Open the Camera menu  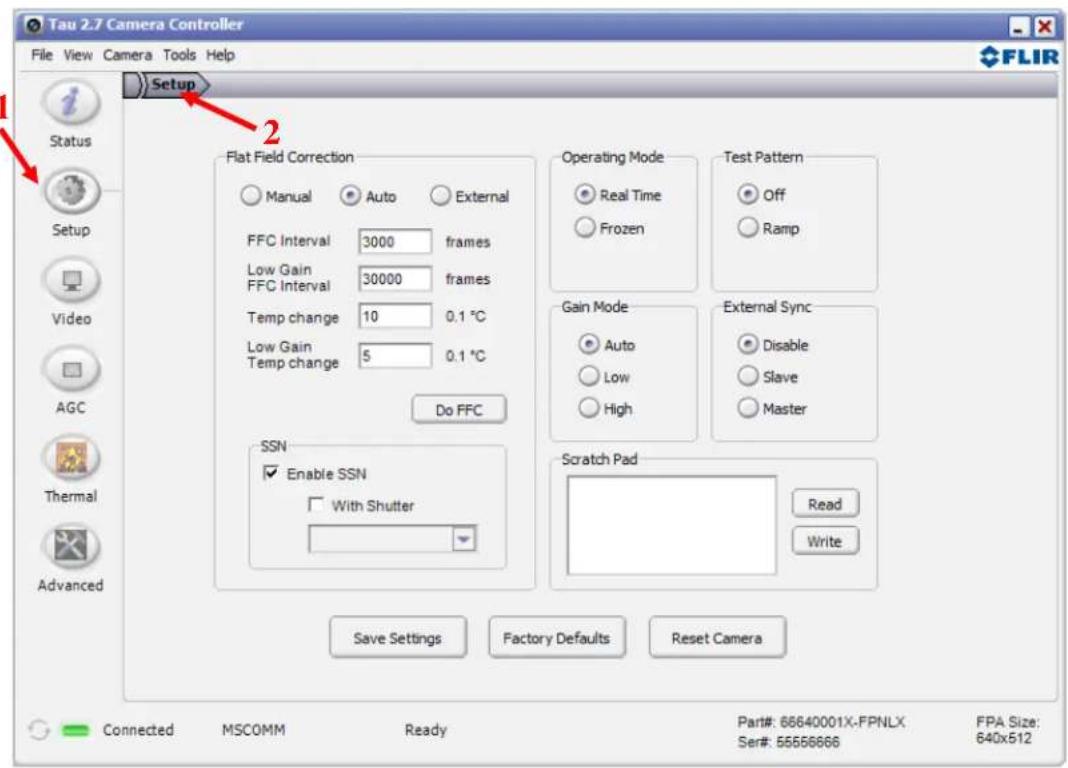(127, 55)
